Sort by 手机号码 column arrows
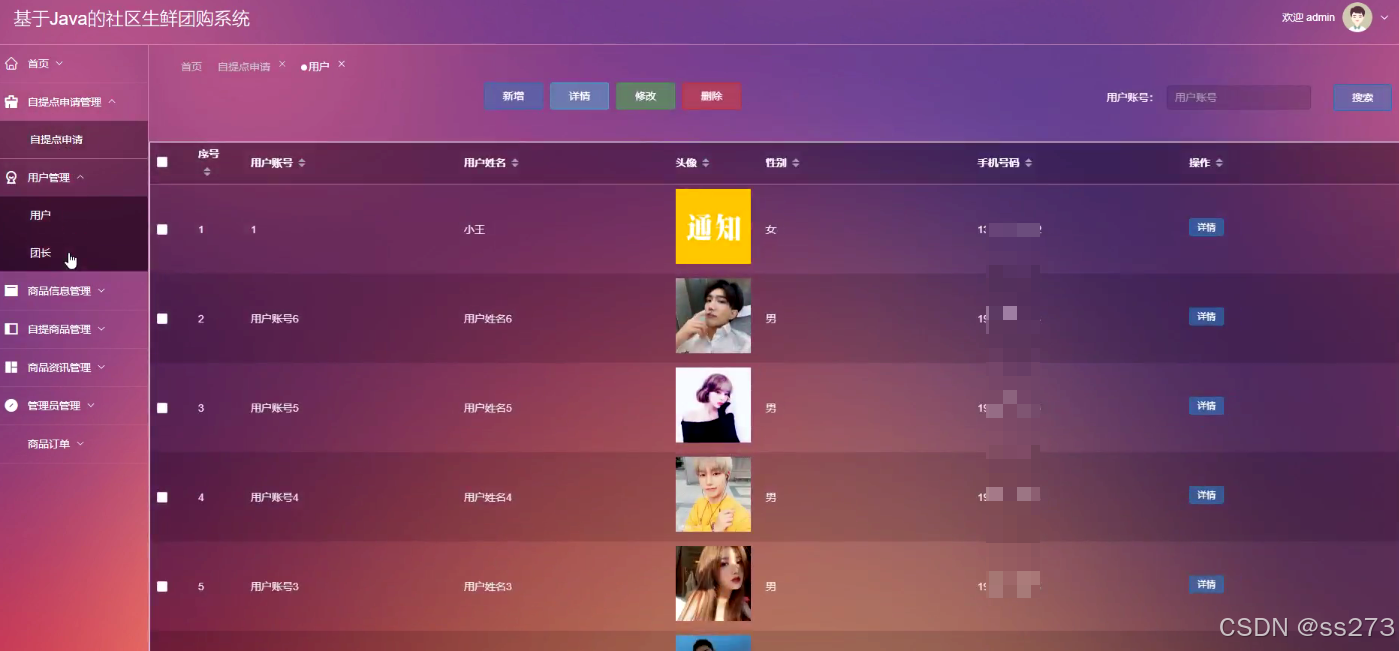 click(1028, 163)
